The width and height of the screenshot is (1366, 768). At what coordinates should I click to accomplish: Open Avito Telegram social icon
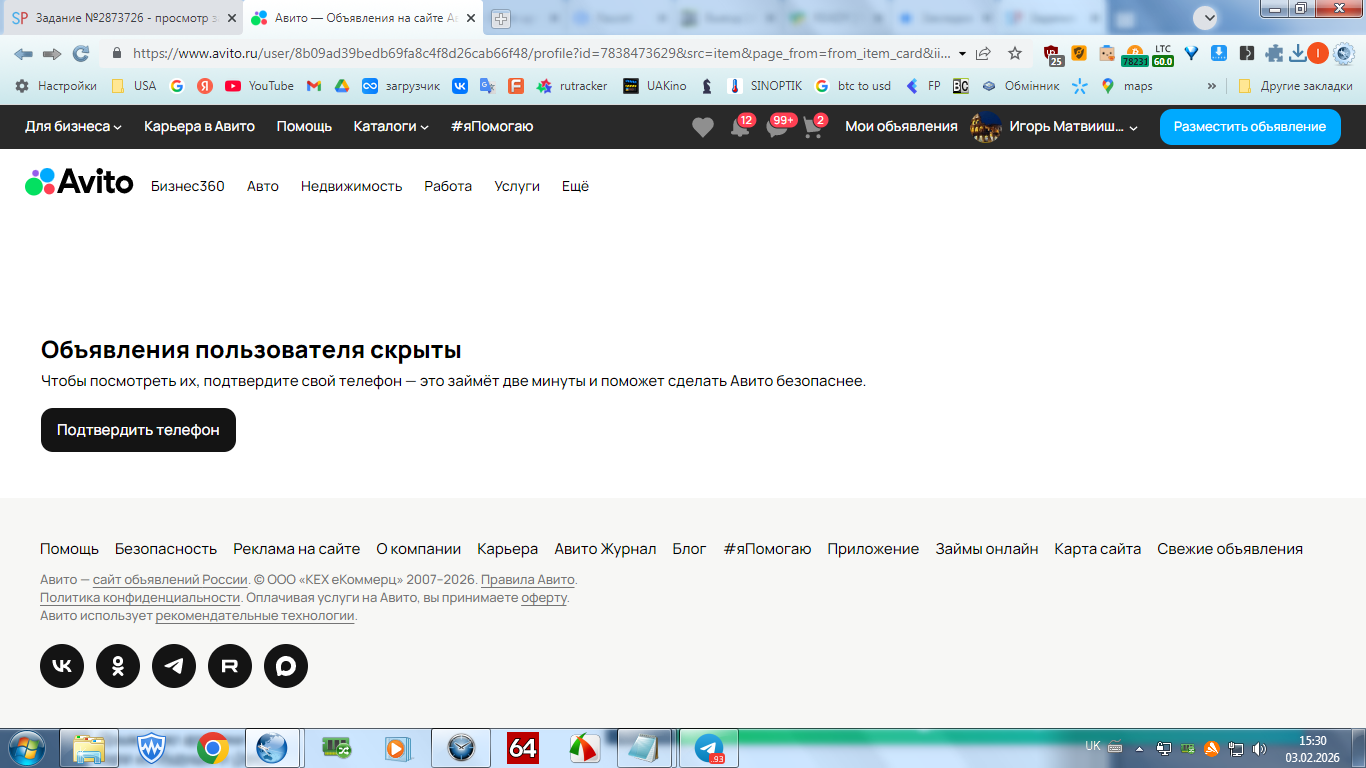tap(174, 666)
